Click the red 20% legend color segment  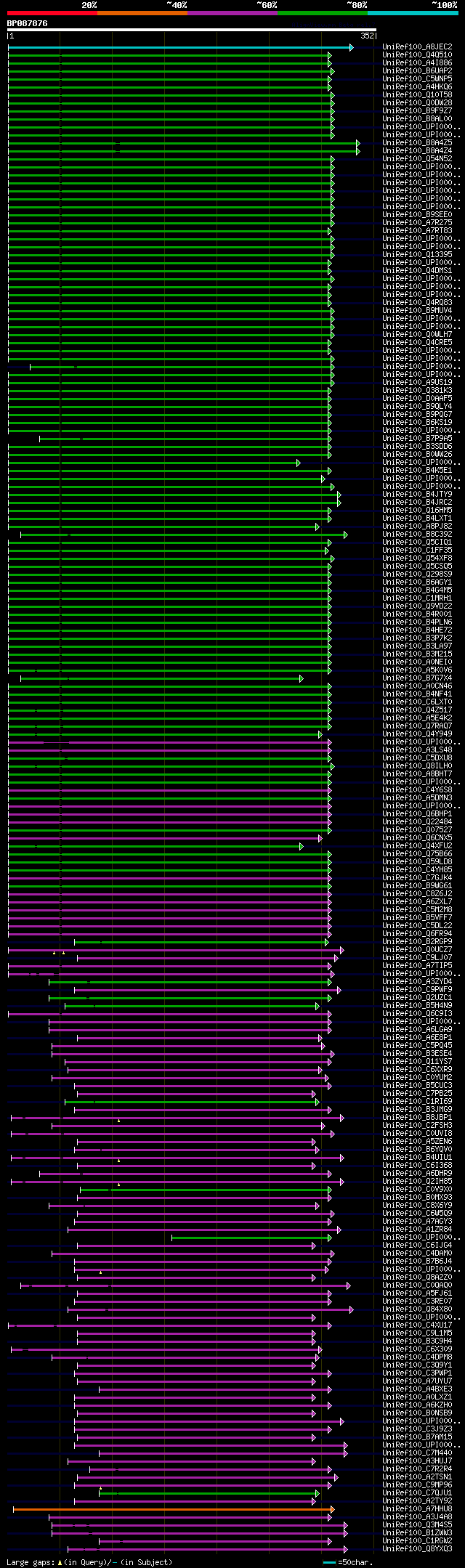52,13
